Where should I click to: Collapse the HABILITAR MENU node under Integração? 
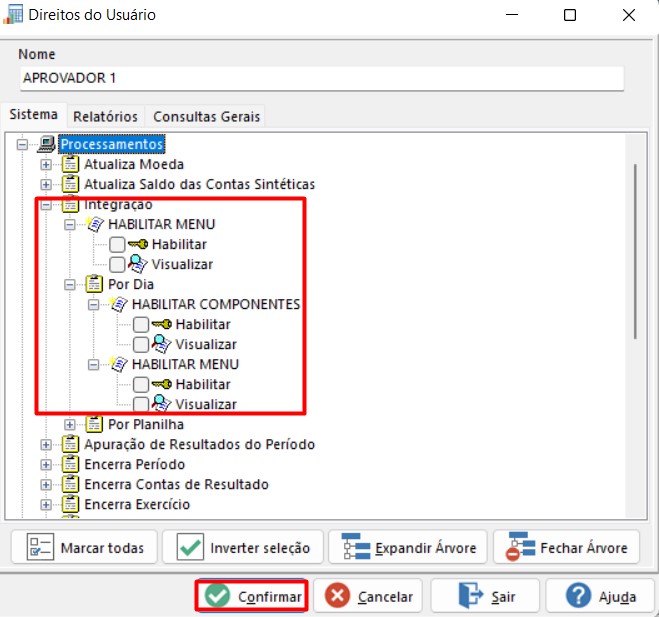(70, 224)
